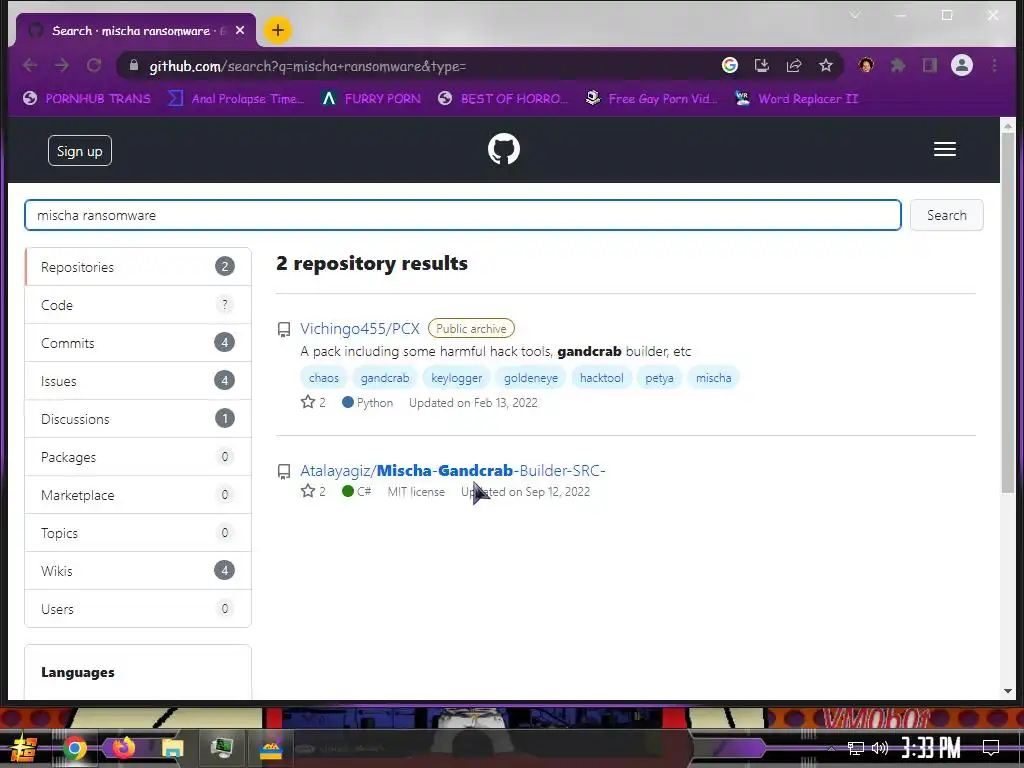Select the Packages filter

138,456
